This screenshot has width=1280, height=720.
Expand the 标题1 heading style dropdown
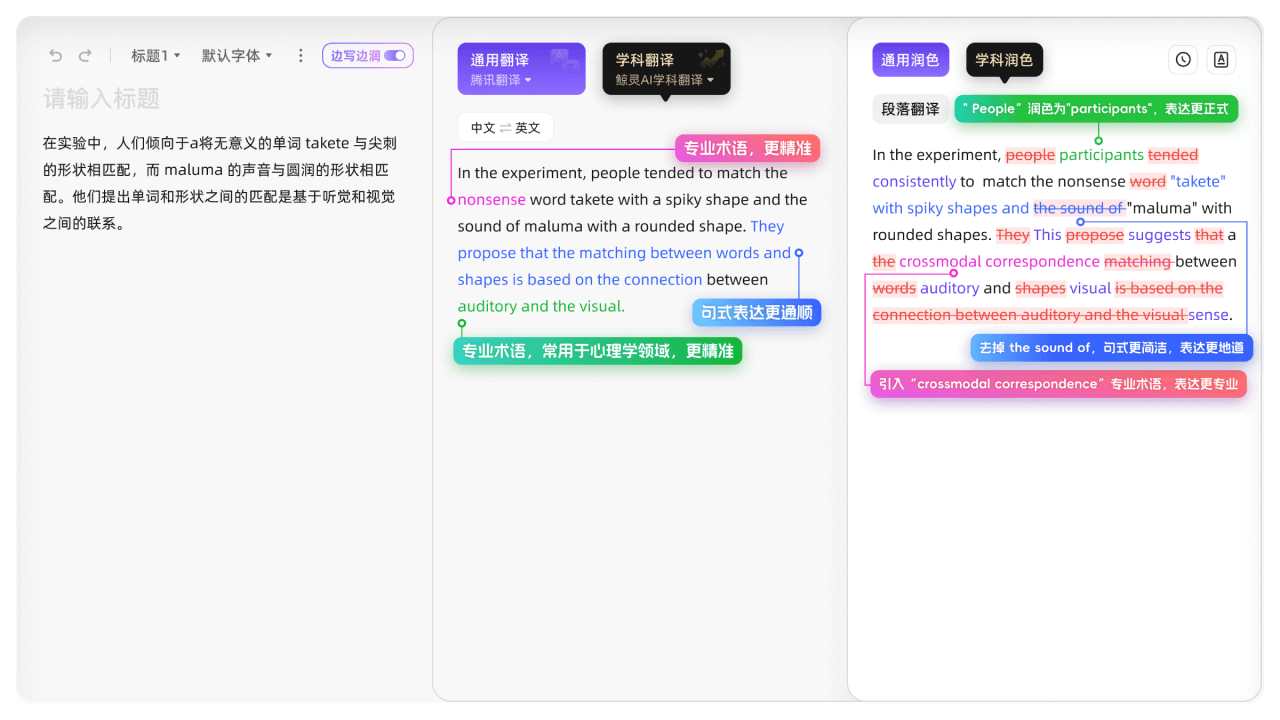click(156, 56)
